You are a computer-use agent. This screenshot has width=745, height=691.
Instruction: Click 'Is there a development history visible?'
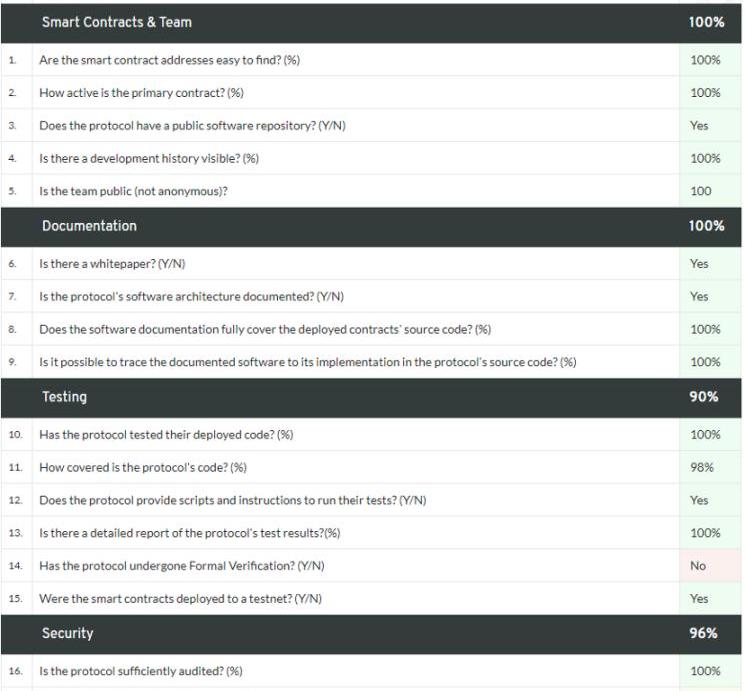pyautogui.click(x=149, y=158)
